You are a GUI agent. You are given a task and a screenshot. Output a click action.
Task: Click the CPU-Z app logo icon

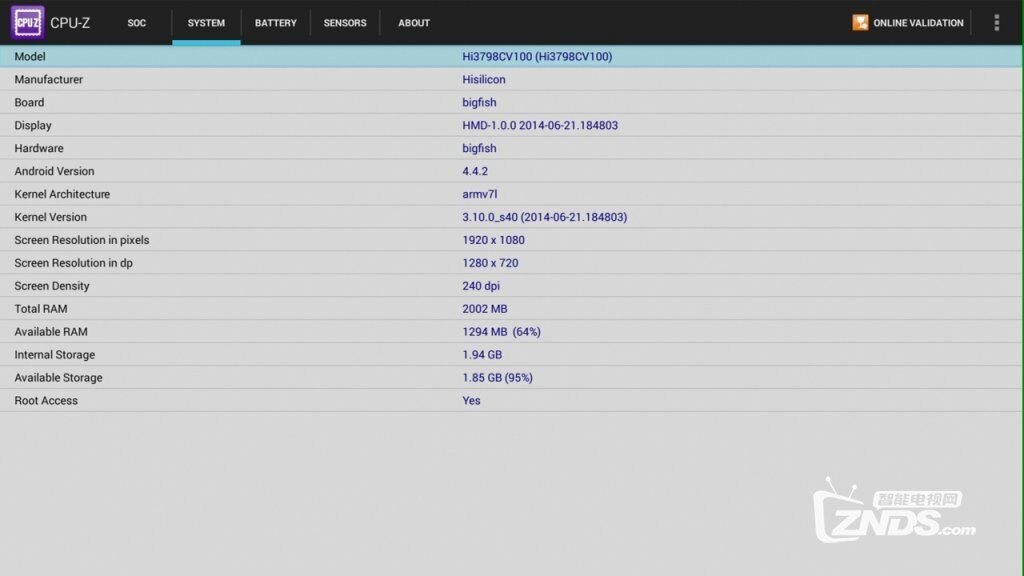(x=28, y=22)
